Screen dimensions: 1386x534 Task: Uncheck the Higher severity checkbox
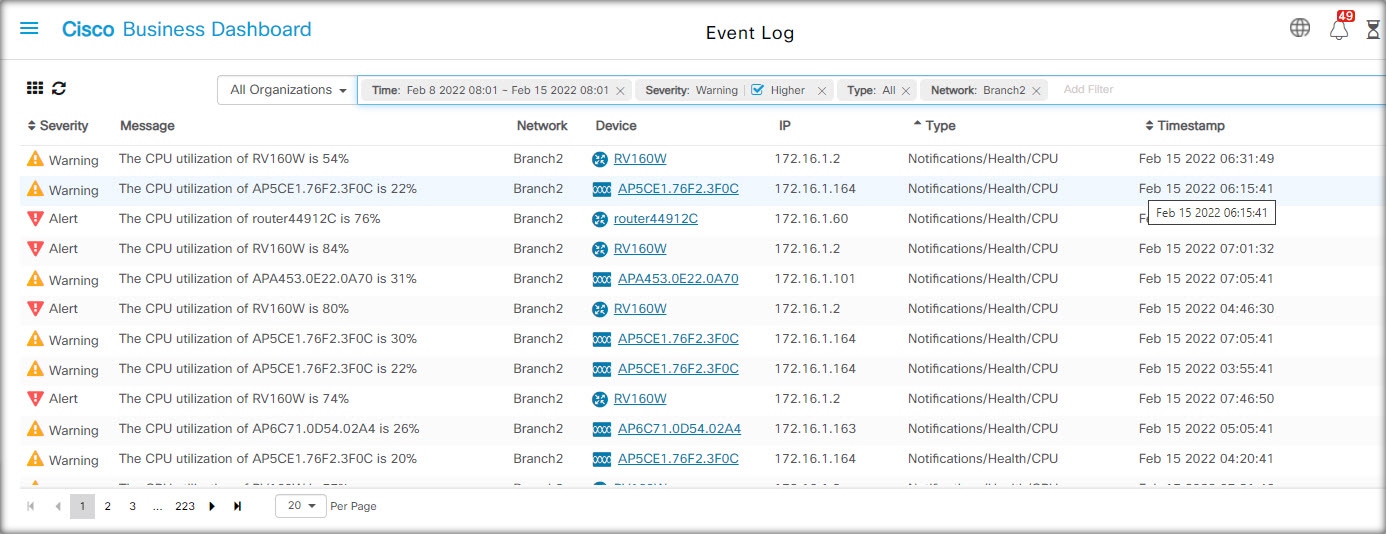(757, 90)
